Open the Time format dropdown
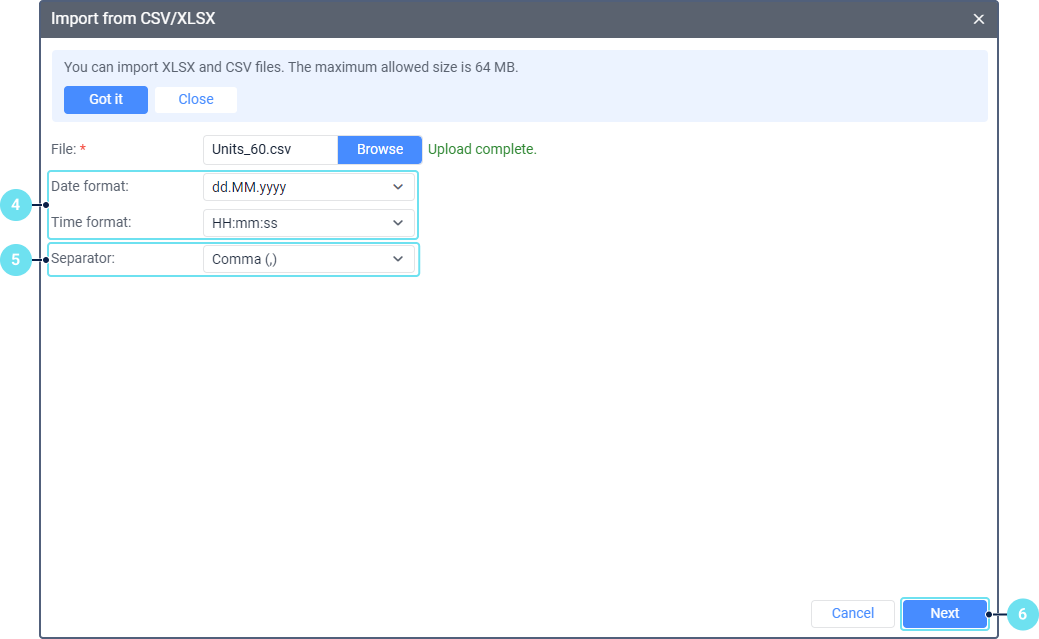Screen dimensions: 1039x639 coord(309,223)
